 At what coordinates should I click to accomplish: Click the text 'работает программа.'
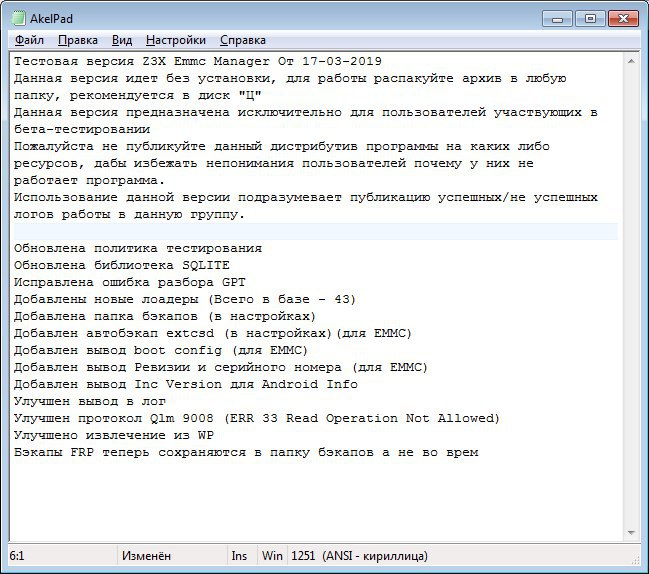pyautogui.click(x=89, y=180)
